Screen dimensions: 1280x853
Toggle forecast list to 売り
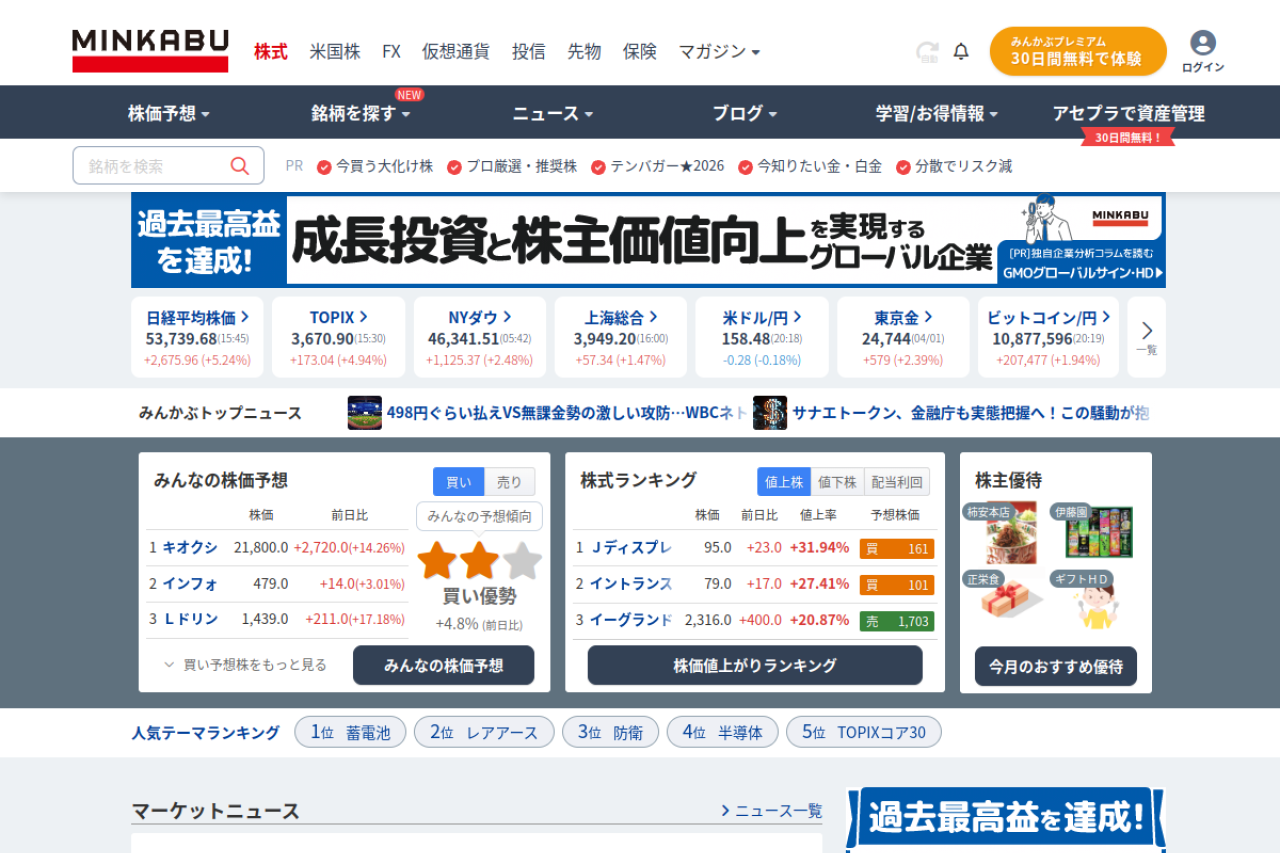tap(509, 482)
